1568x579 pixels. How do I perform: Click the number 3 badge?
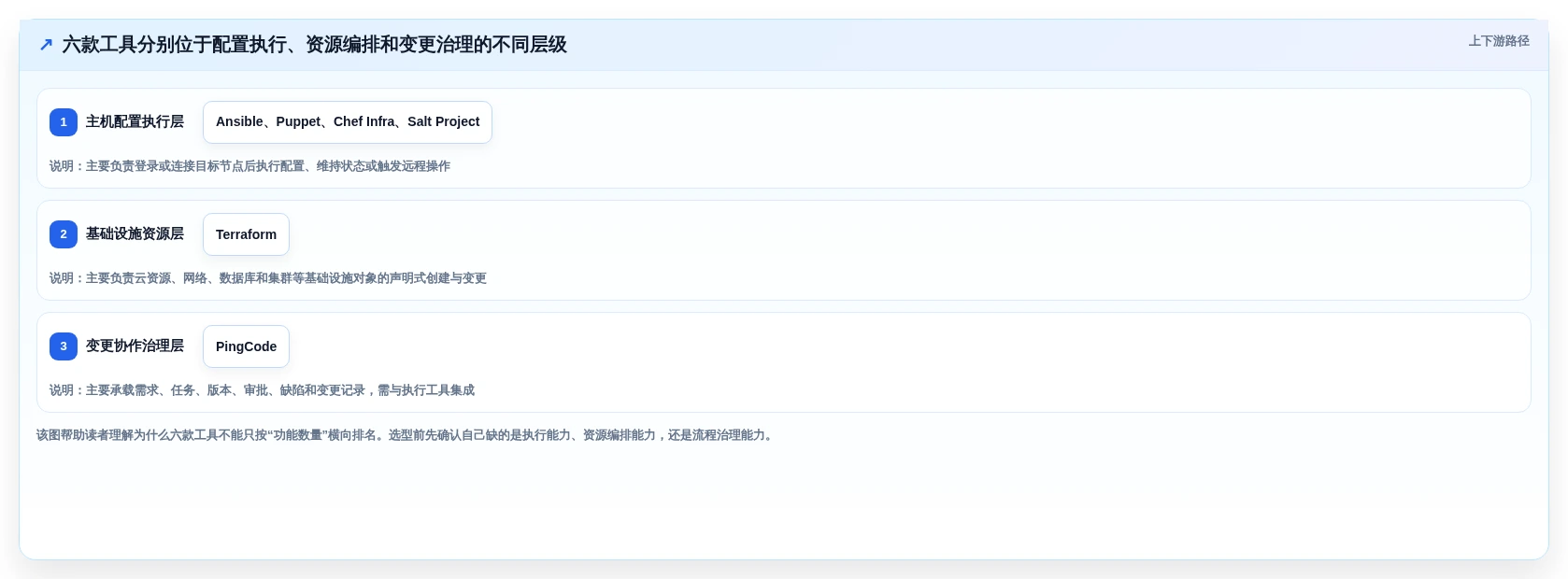pyautogui.click(x=64, y=346)
